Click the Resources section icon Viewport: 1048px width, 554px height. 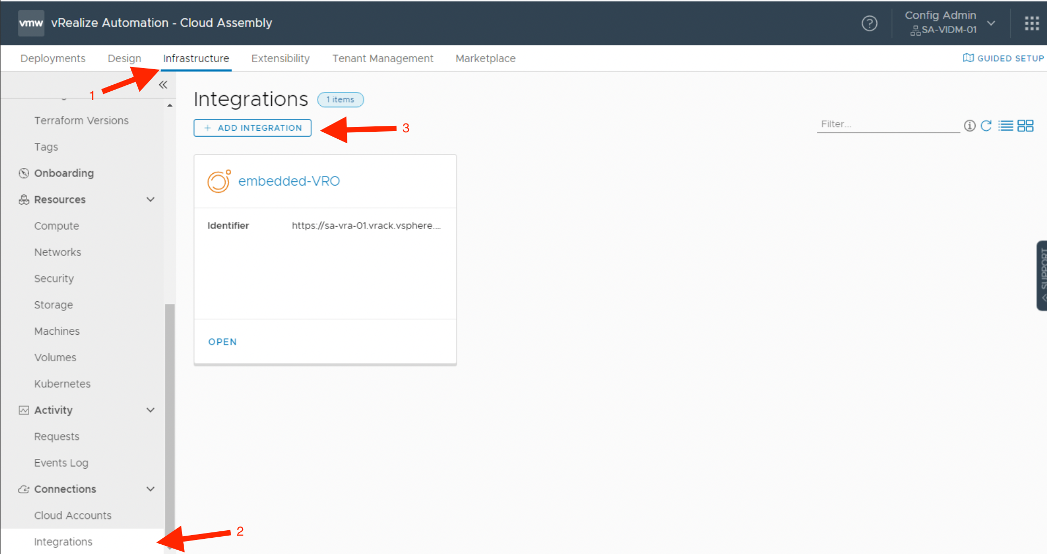tap(24, 200)
